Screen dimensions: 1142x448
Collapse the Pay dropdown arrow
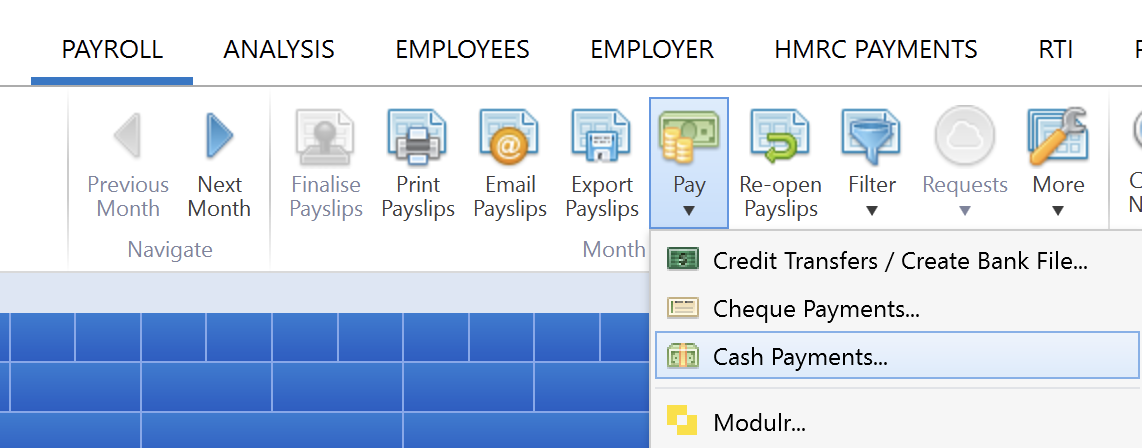(x=689, y=211)
